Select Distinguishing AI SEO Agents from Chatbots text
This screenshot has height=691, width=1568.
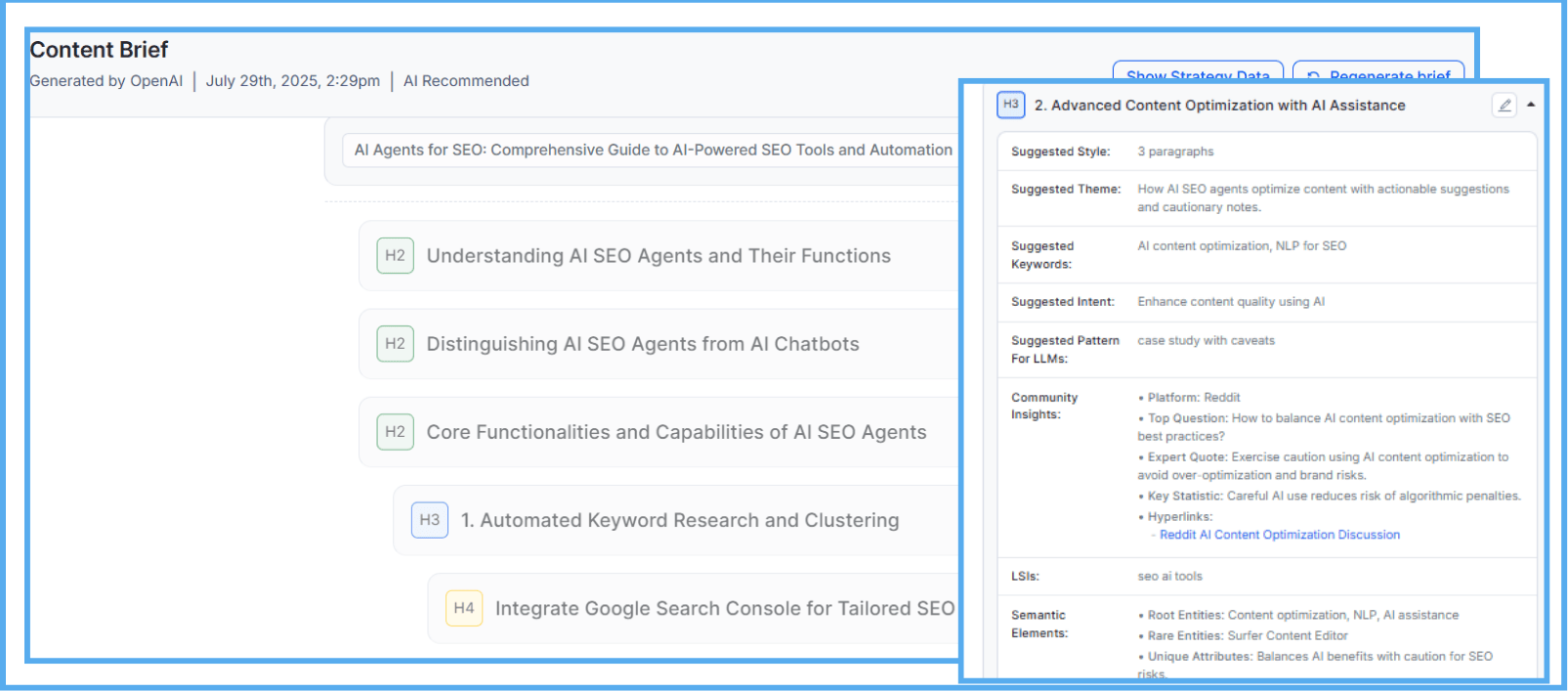[643, 344]
